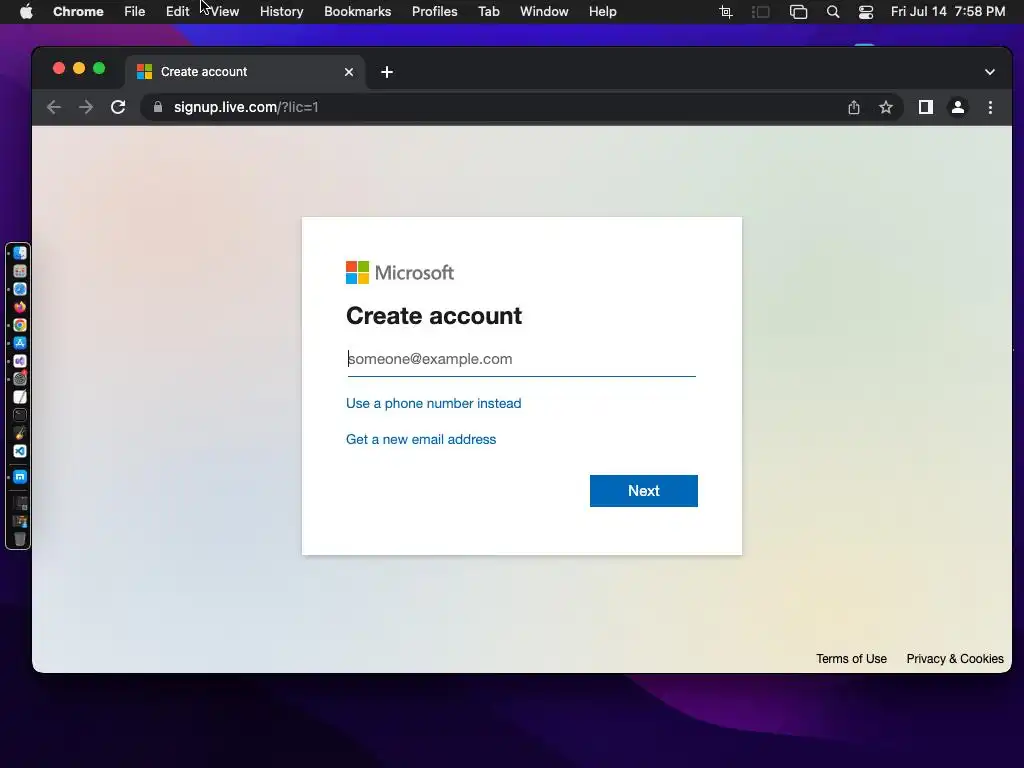Open the Edit menu
This screenshot has height=768, width=1024.
[177, 12]
